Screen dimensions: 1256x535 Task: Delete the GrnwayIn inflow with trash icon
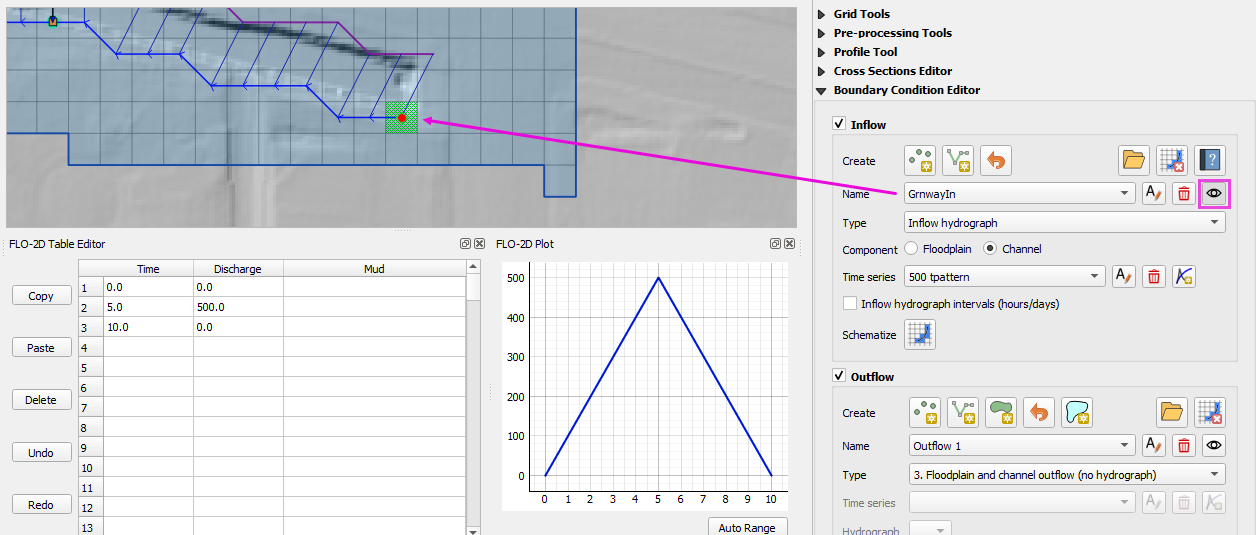click(x=1183, y=193)
